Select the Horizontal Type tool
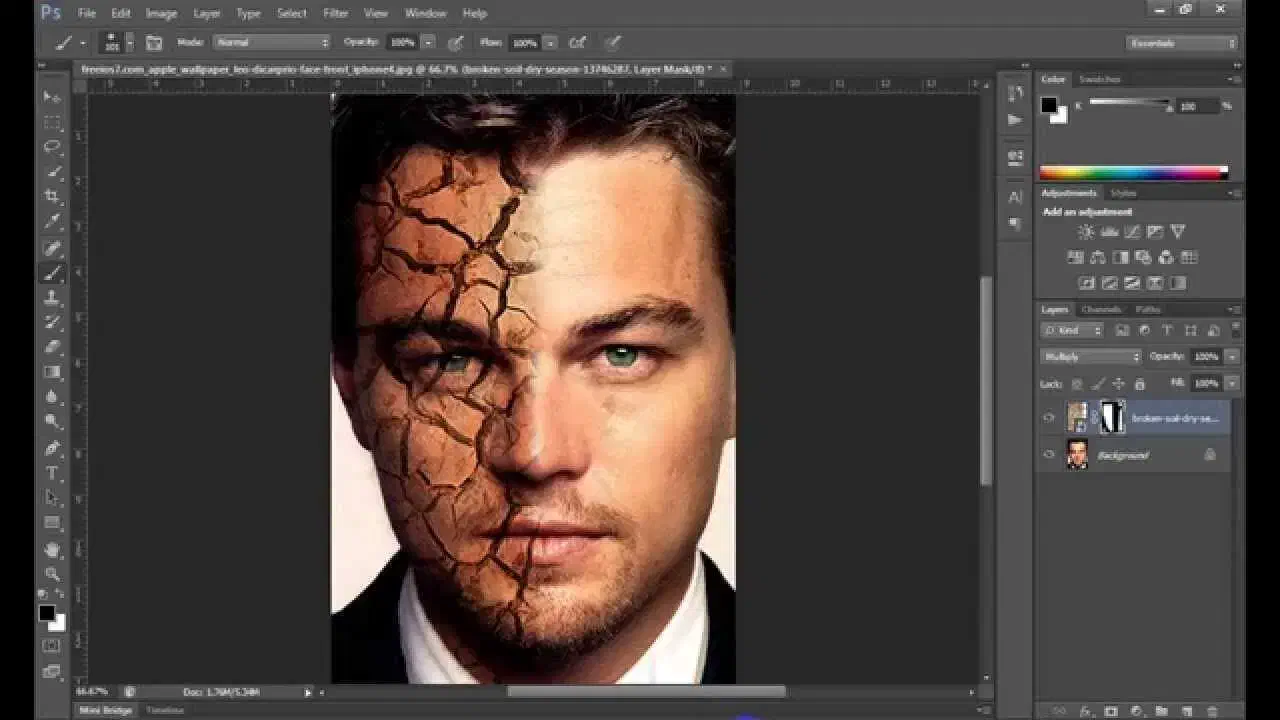Viewport: 1280px width, 720px height. (x=52, y=473)
